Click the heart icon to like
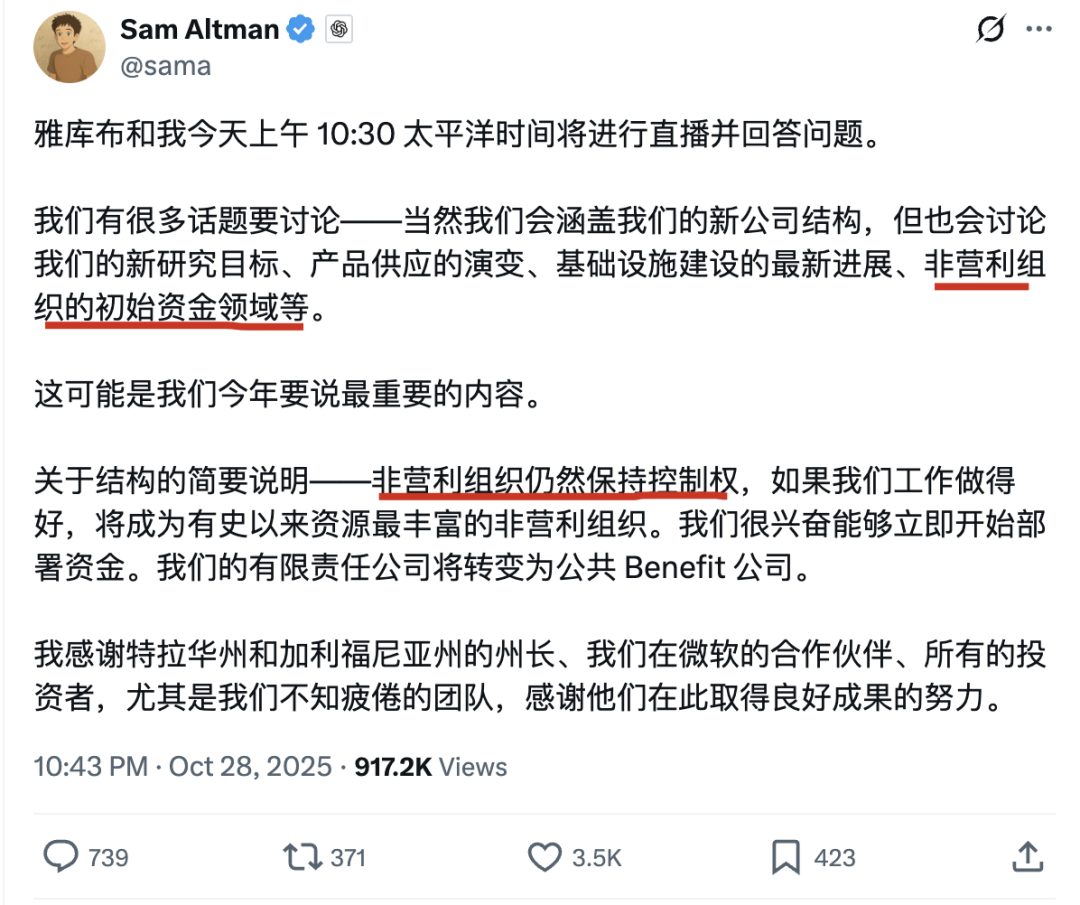The height and width of the screenshot is (905, 1080). coord(544,856)
